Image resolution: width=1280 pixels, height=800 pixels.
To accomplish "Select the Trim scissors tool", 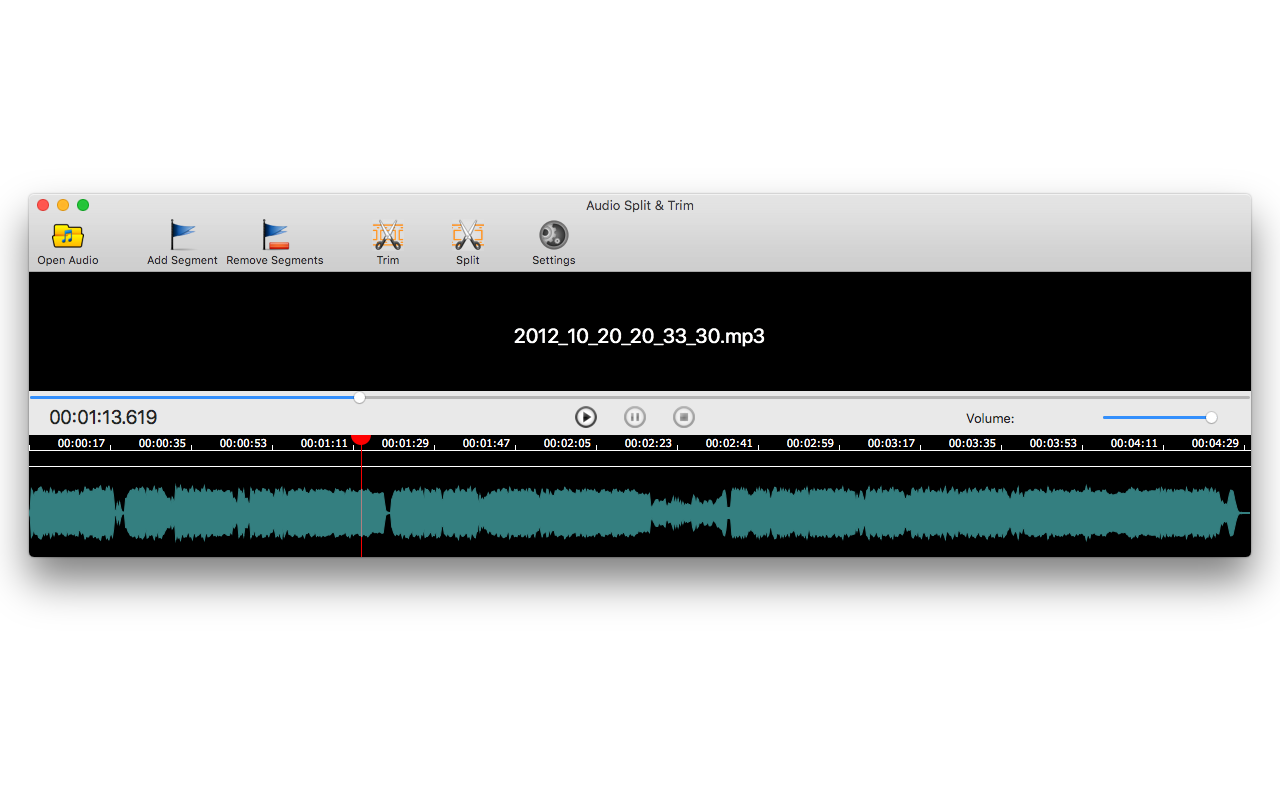I will click(388, 236).
